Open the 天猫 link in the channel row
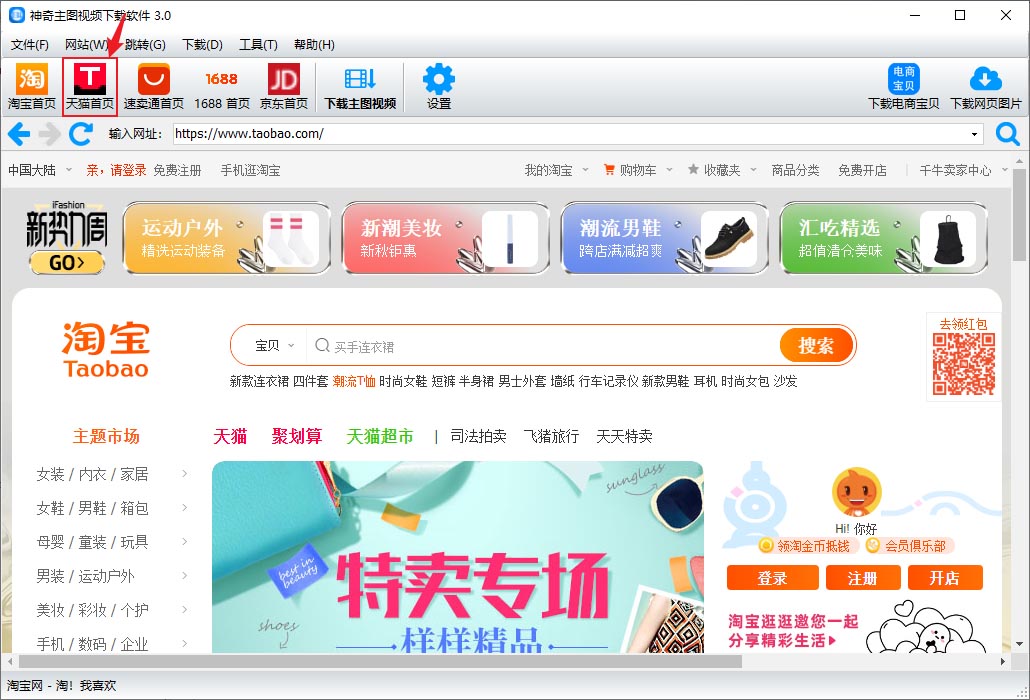1030x700 pixels. click(230, 436)
